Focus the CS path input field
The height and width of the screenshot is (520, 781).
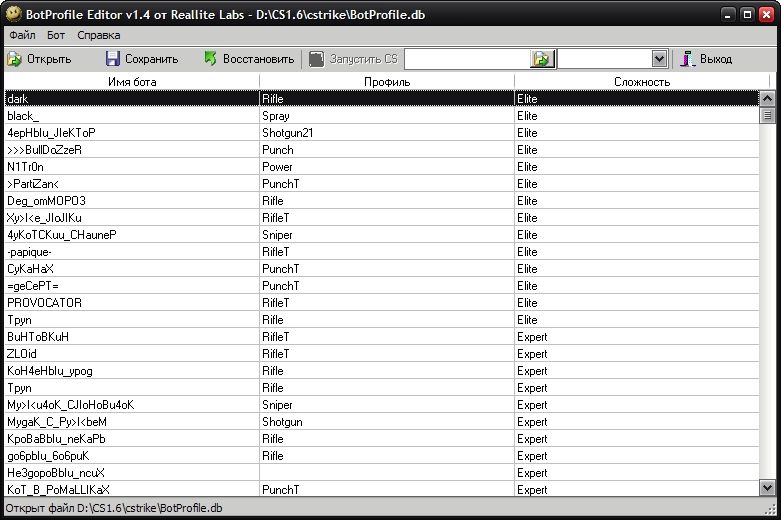[468, 59]
